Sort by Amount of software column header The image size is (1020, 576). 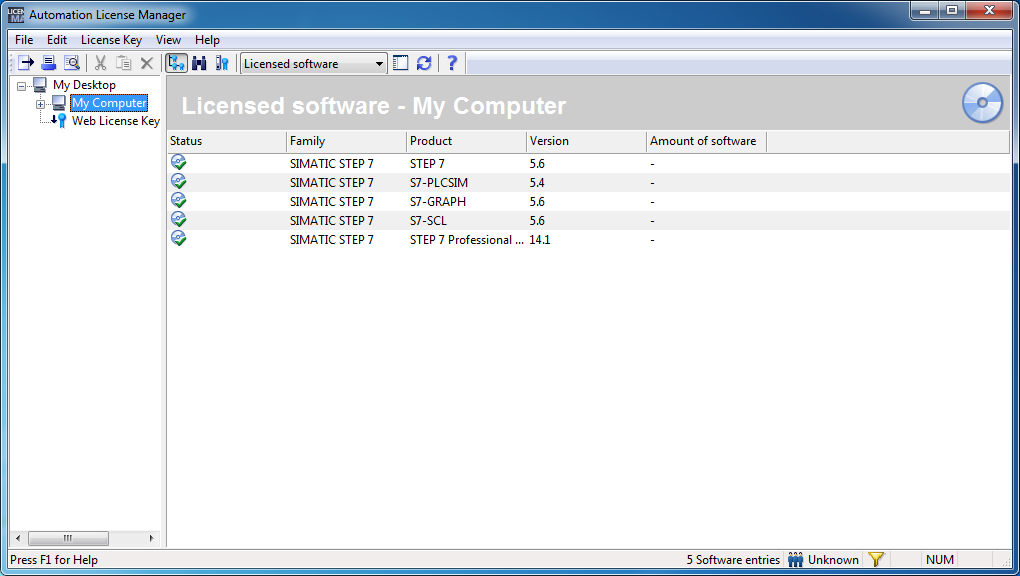[706, 141]
